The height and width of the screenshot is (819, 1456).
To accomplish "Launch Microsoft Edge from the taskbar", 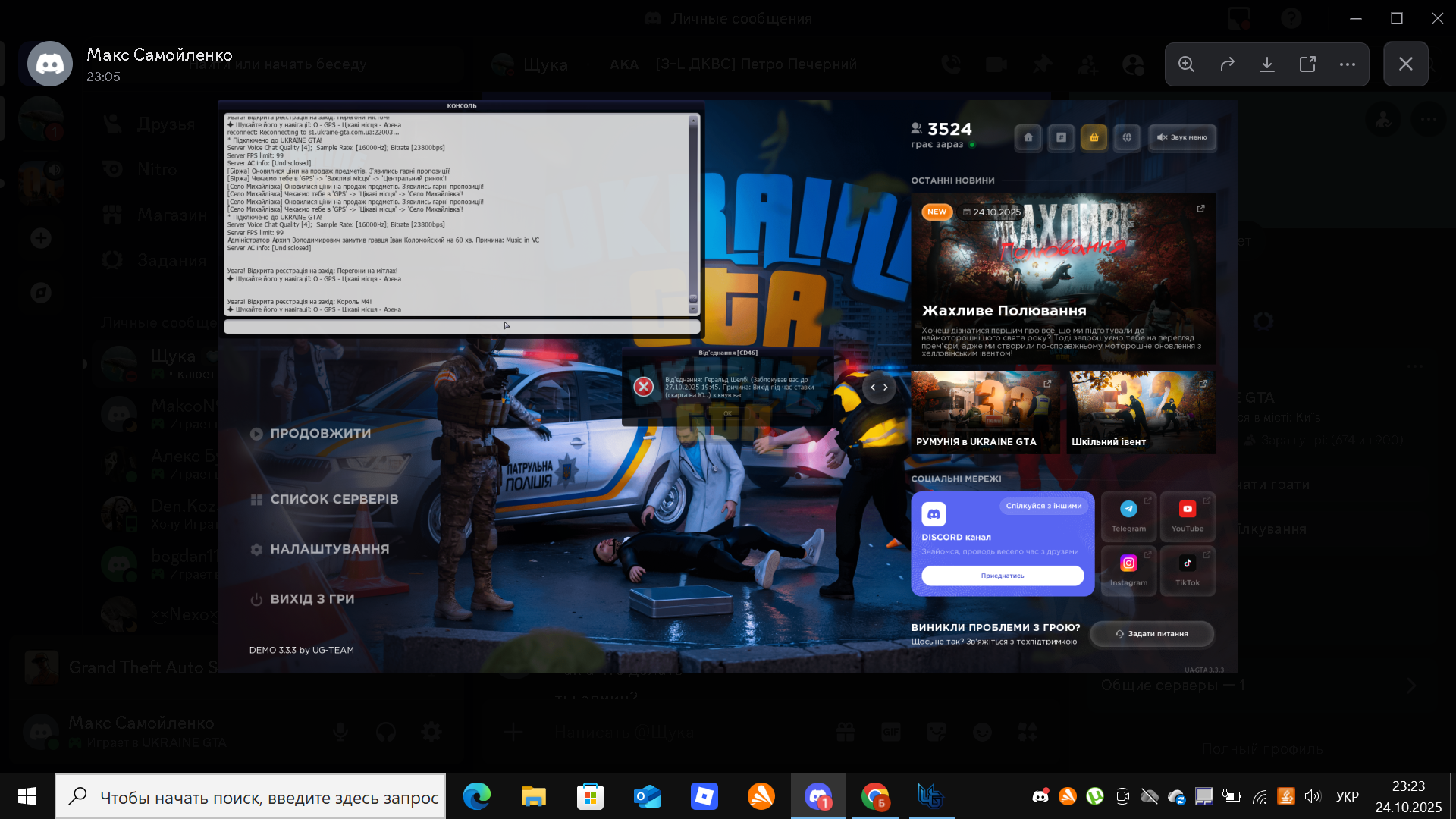I will [477, 796].
